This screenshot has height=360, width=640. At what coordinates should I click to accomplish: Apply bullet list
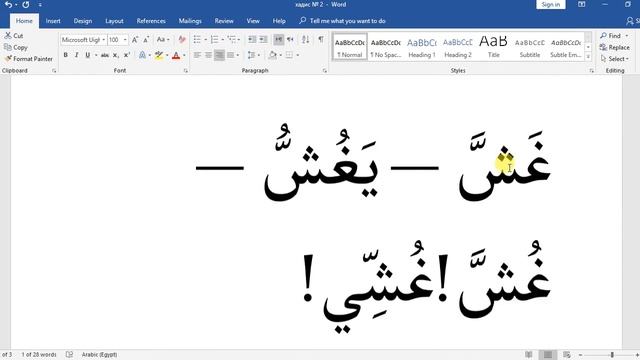[x=197, y=40]
